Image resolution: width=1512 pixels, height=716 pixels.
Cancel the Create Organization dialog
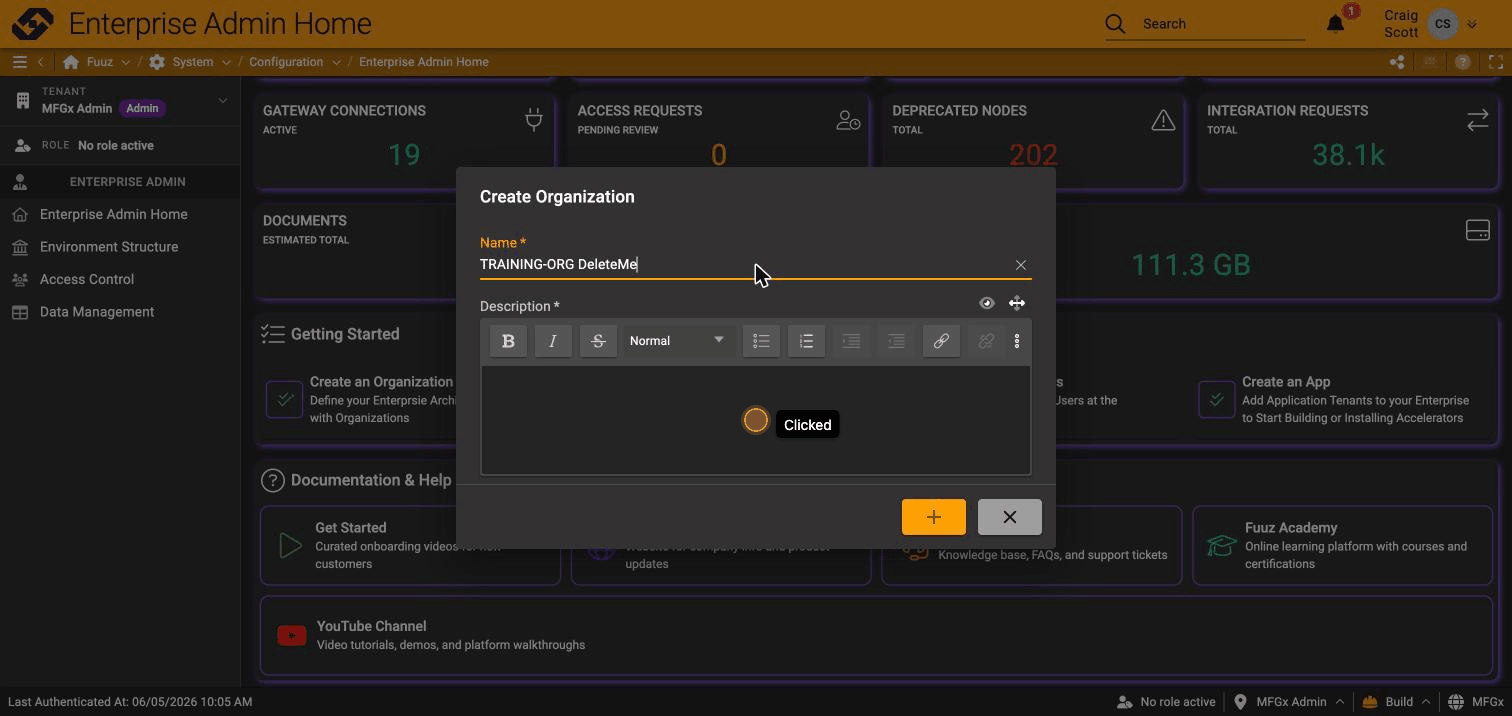pyautogui.click(x=1010, y=517)
